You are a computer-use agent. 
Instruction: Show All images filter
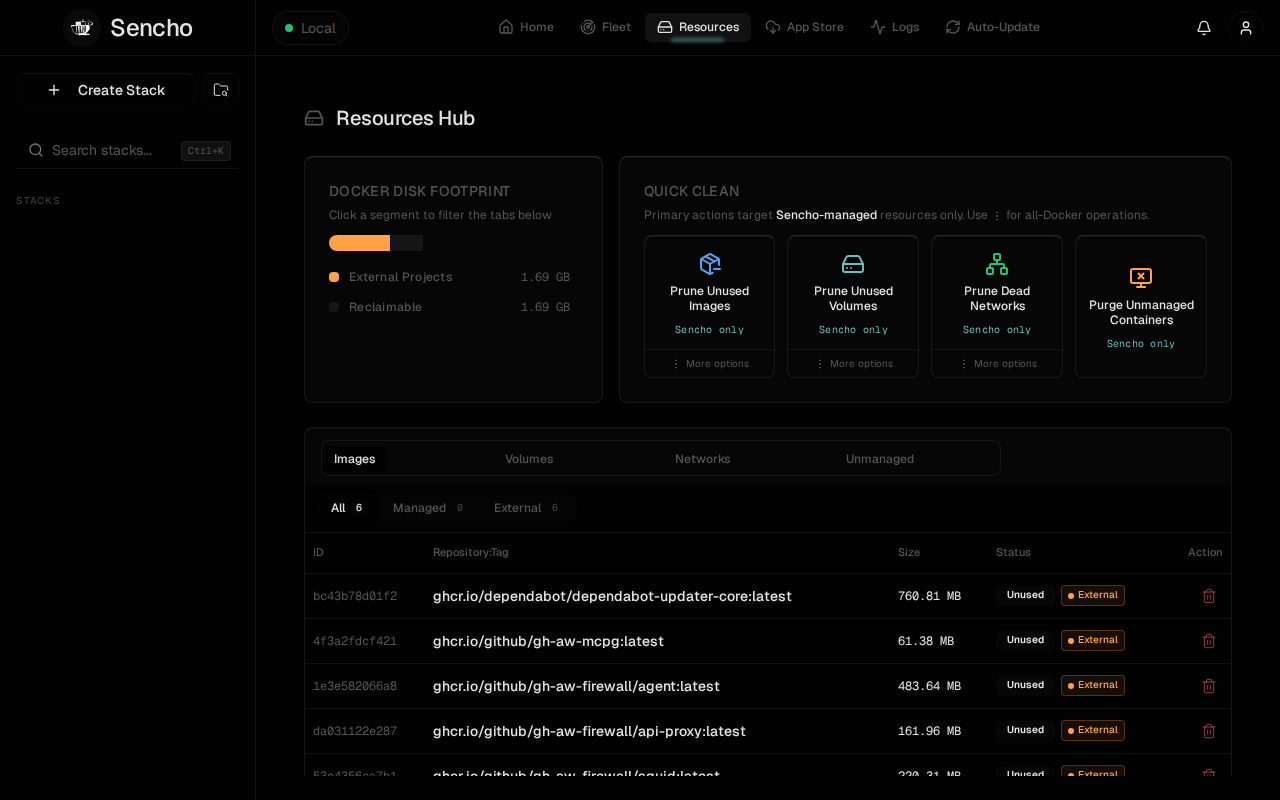click(x=347, y=508)
